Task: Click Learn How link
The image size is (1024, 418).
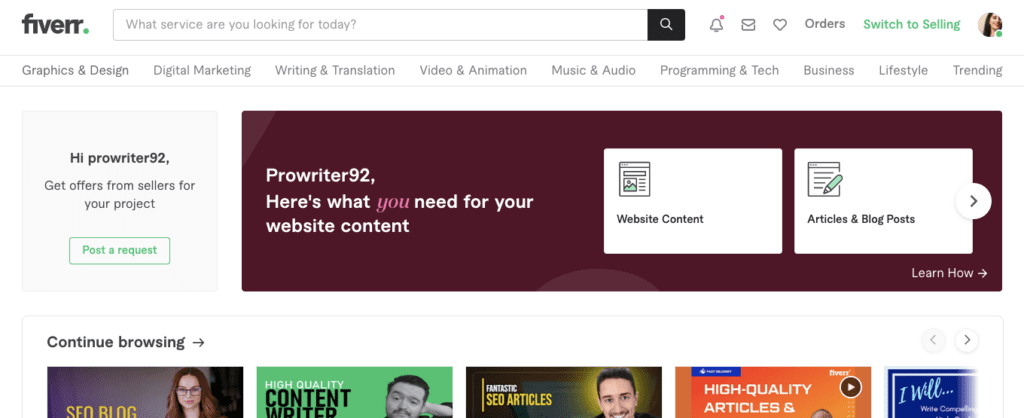Action: click(949, 273)
